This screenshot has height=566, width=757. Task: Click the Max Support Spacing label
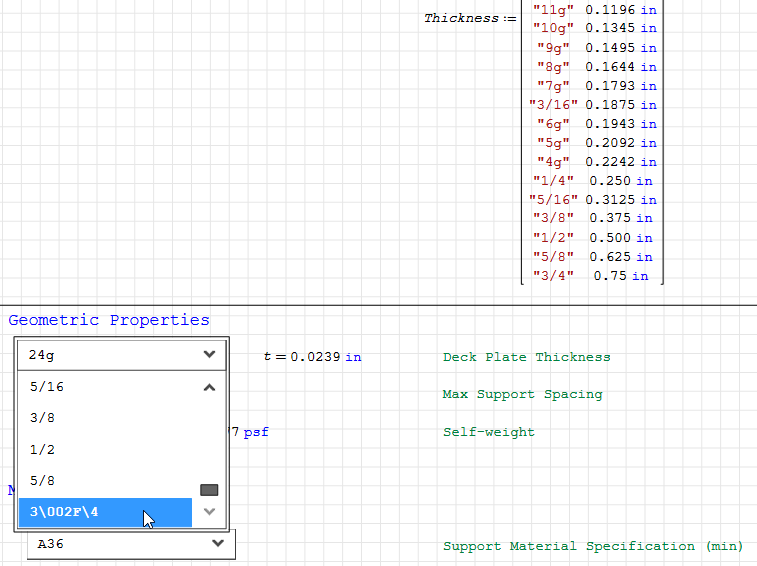pyautogui.click(x=522, y=394)
